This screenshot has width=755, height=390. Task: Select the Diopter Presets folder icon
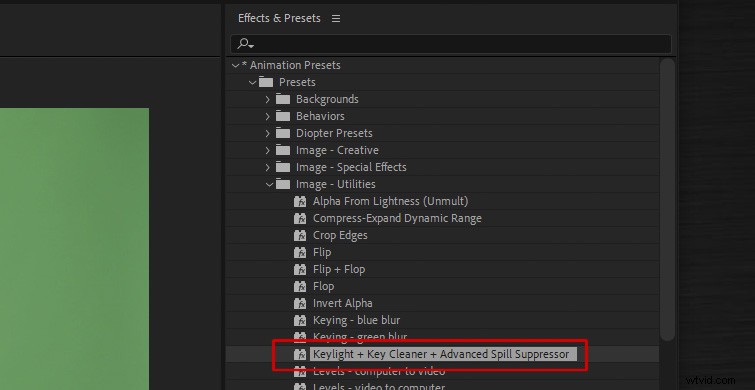point(283,133)
